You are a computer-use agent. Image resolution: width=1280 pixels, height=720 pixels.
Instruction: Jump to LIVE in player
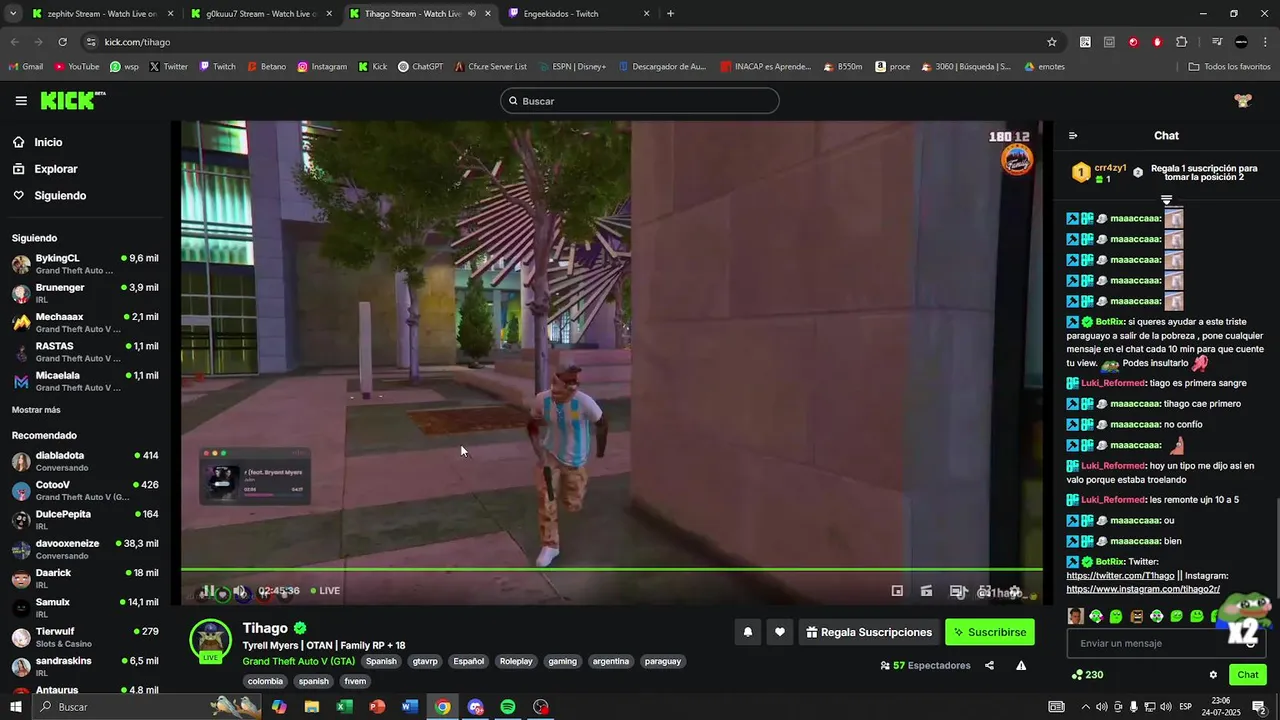pos(325,591)
